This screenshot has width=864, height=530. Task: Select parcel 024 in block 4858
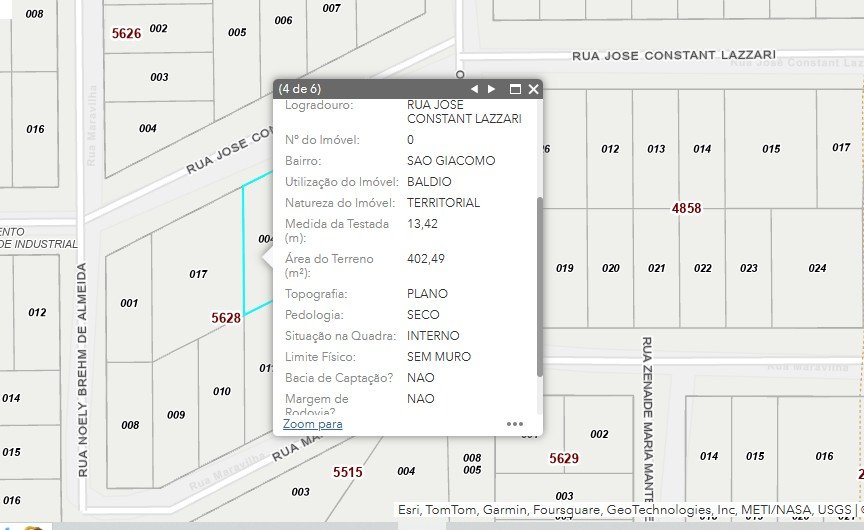pyautogui.click(x=817, y=268)
